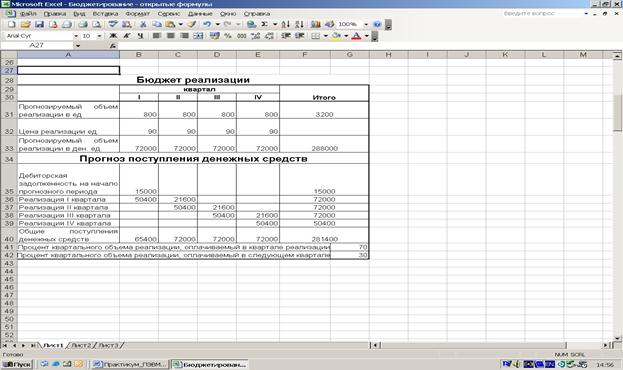Switch to the Практикум taskbar window
The image size is (623, 370).
(x=130, y=364)
